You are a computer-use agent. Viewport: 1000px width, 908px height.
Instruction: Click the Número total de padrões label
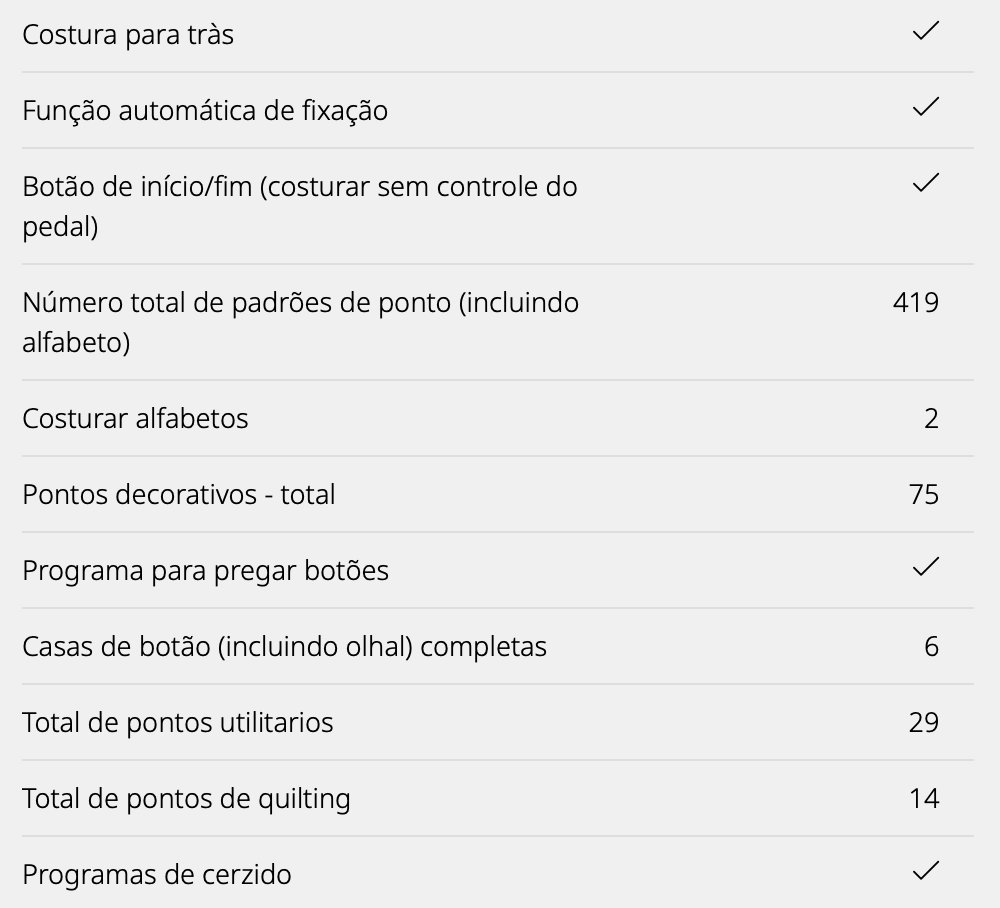(300, 322)
